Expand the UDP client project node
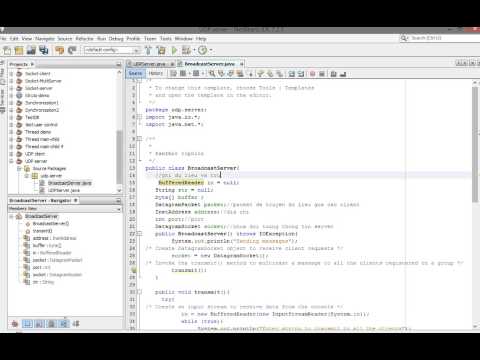The height and width of the screenshot is (360, 480). 11,154
